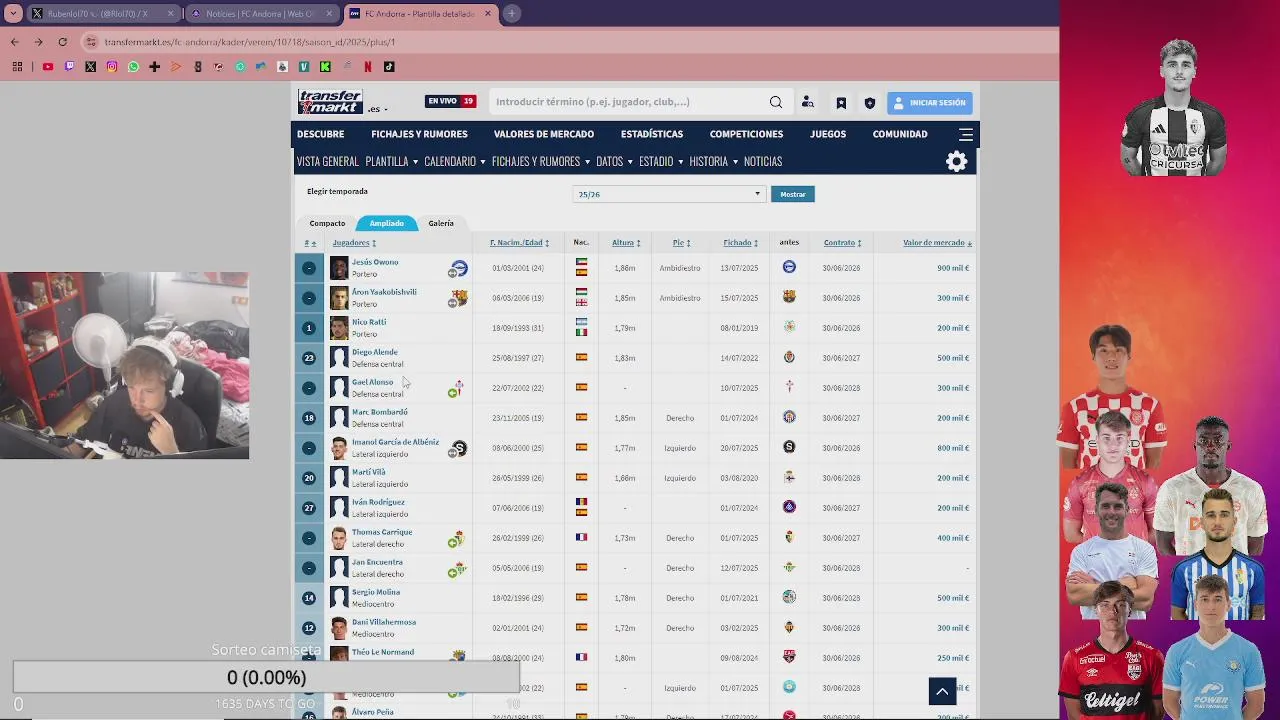The width and height of the screenshot is (1280, 720).
Task: Click the Transfermarkt logo
Action: [x=330, y=102]
